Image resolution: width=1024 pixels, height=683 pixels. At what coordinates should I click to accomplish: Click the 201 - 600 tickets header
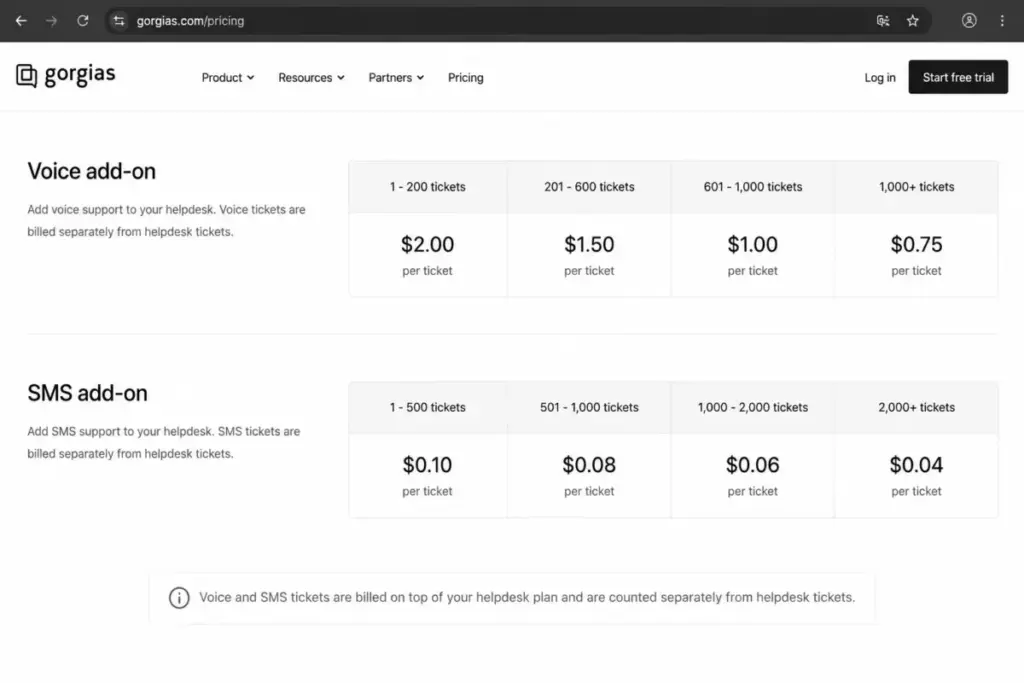click(x=589, y=187)
